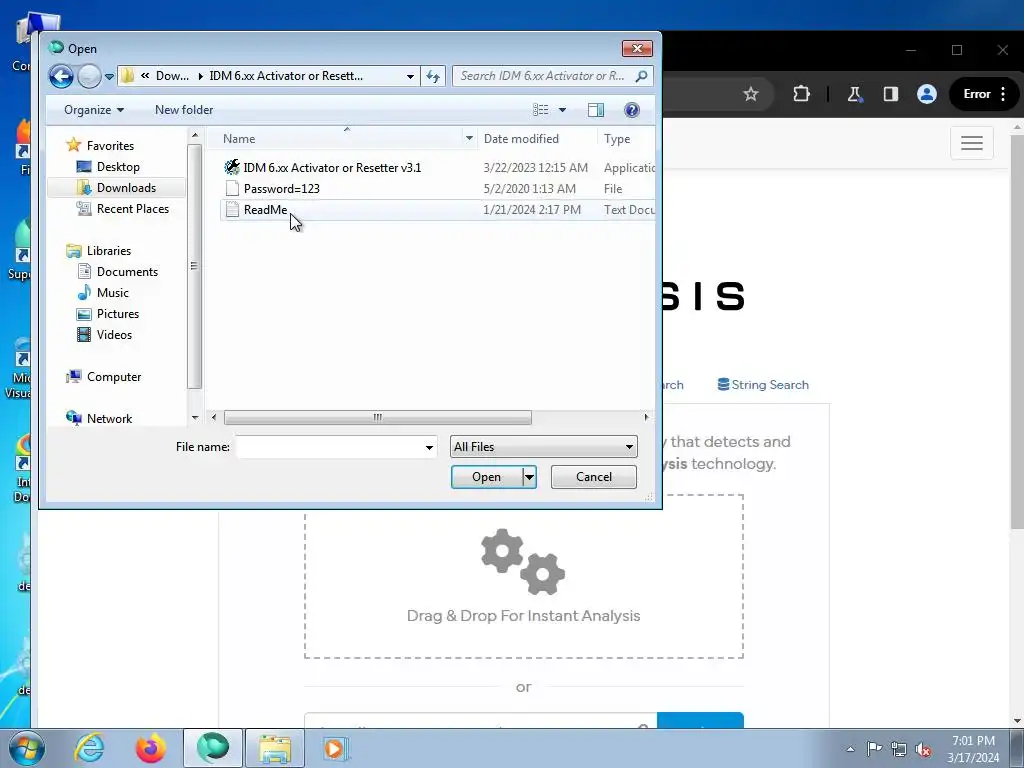This screenshot has width=1024, height=768.
Task: Click the navigation pane scroll-down arrow
Action: point(195,418)
